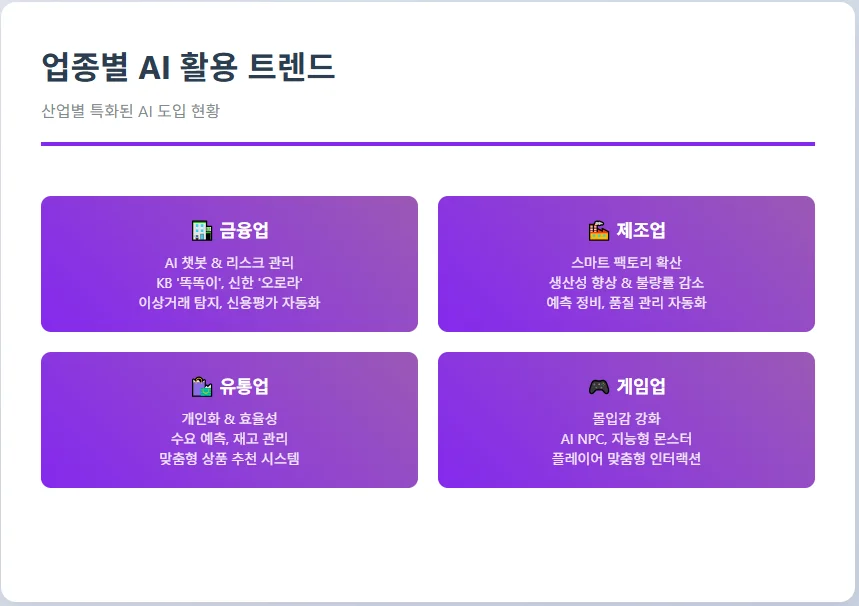Click the text 수요 예측, 재고 관리
859x606 pixels.
tap(229, 438)
